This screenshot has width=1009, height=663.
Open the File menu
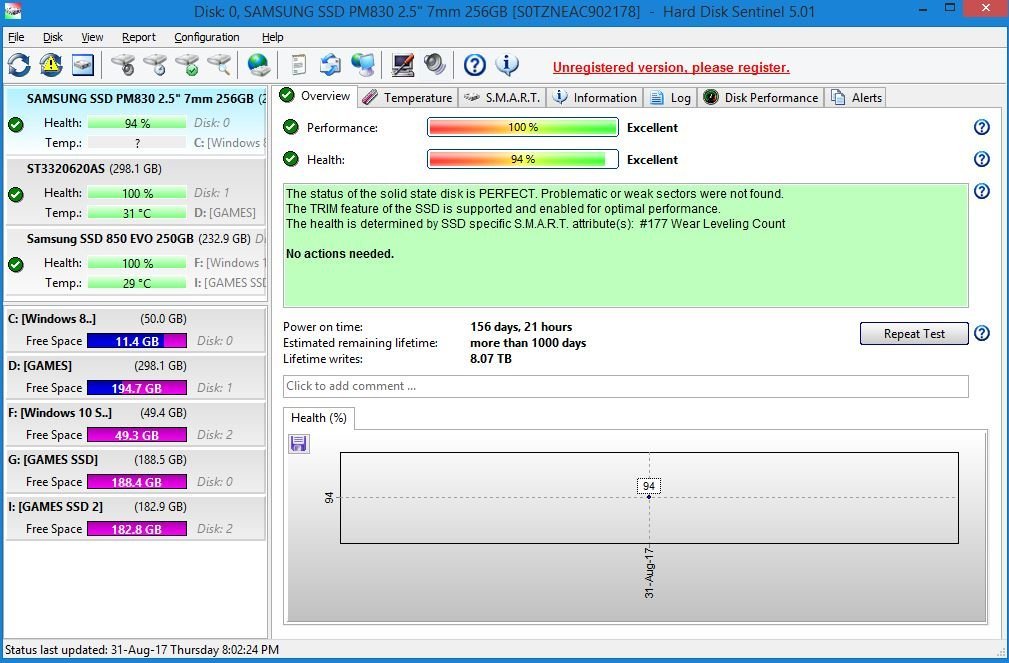[16, 37]
